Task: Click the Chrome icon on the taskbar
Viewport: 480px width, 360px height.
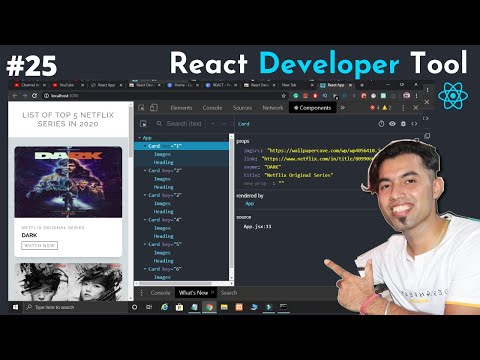Action: pyautogui.click(x=209, y=307)
